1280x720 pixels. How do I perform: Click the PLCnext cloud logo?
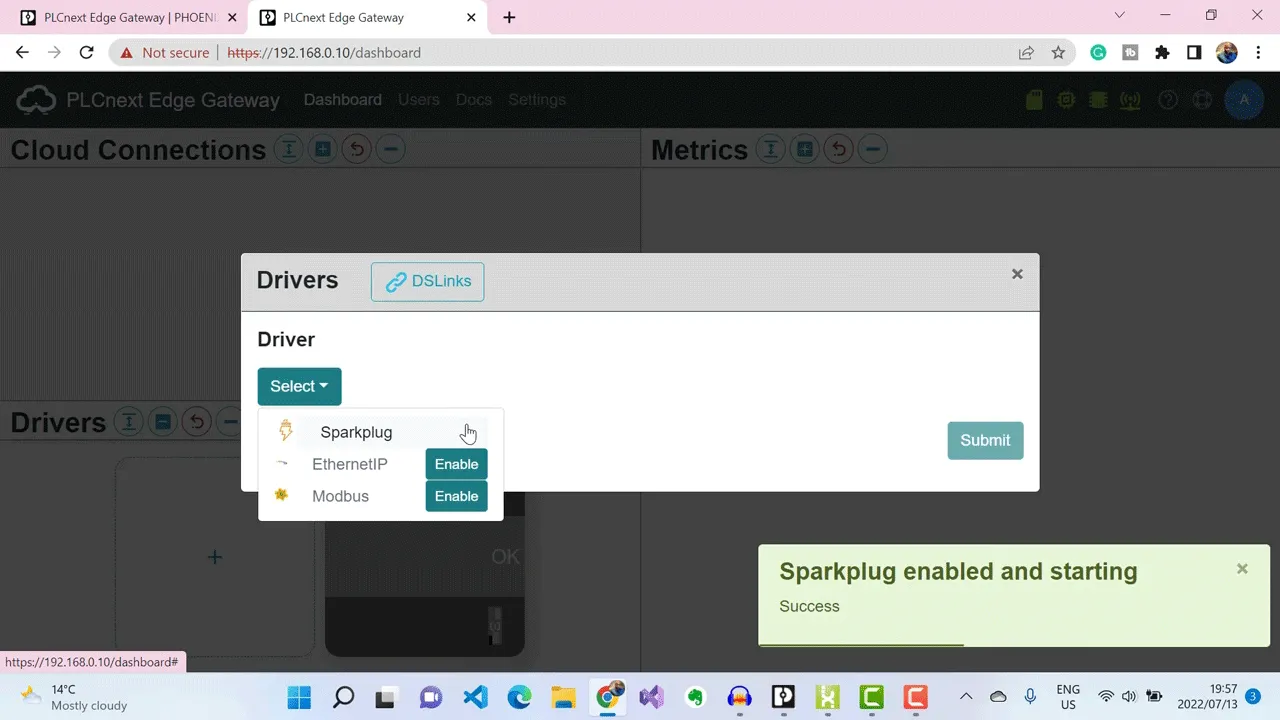(37, 100)
